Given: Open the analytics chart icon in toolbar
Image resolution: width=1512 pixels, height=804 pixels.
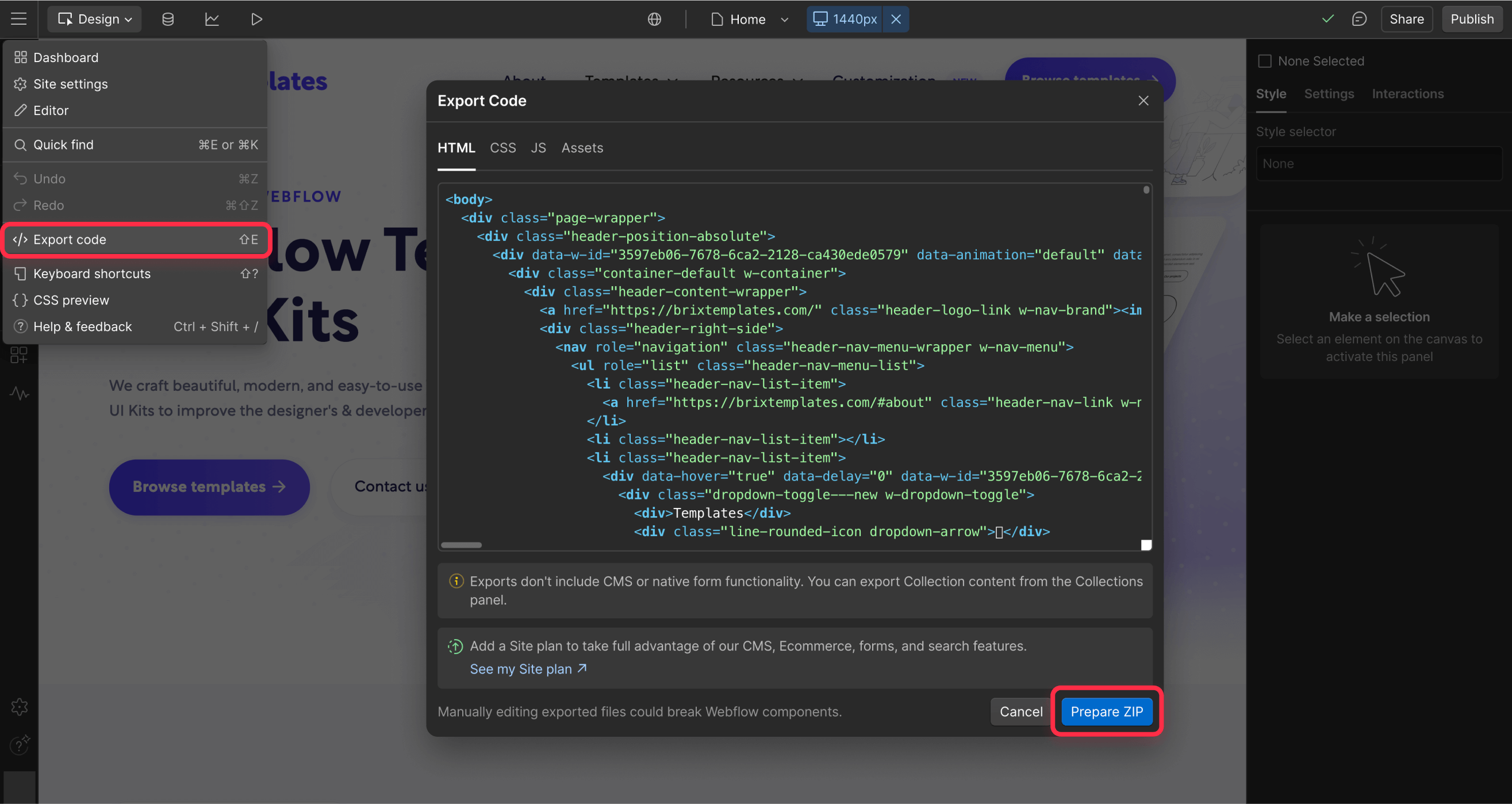Looking at the screenshot, I should click(x=212, y=20).
